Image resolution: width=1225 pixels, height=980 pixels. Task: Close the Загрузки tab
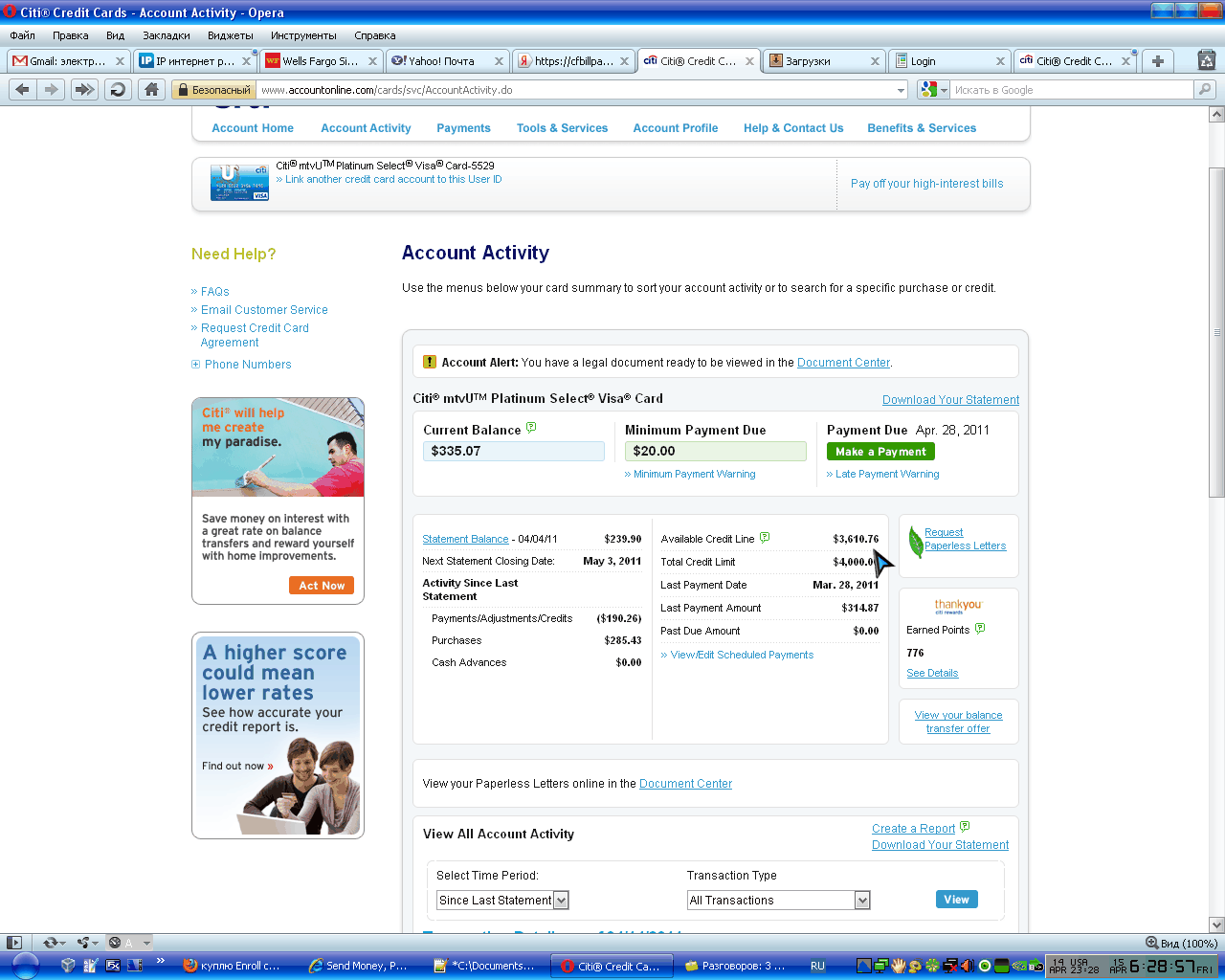(x=875, y=60)
